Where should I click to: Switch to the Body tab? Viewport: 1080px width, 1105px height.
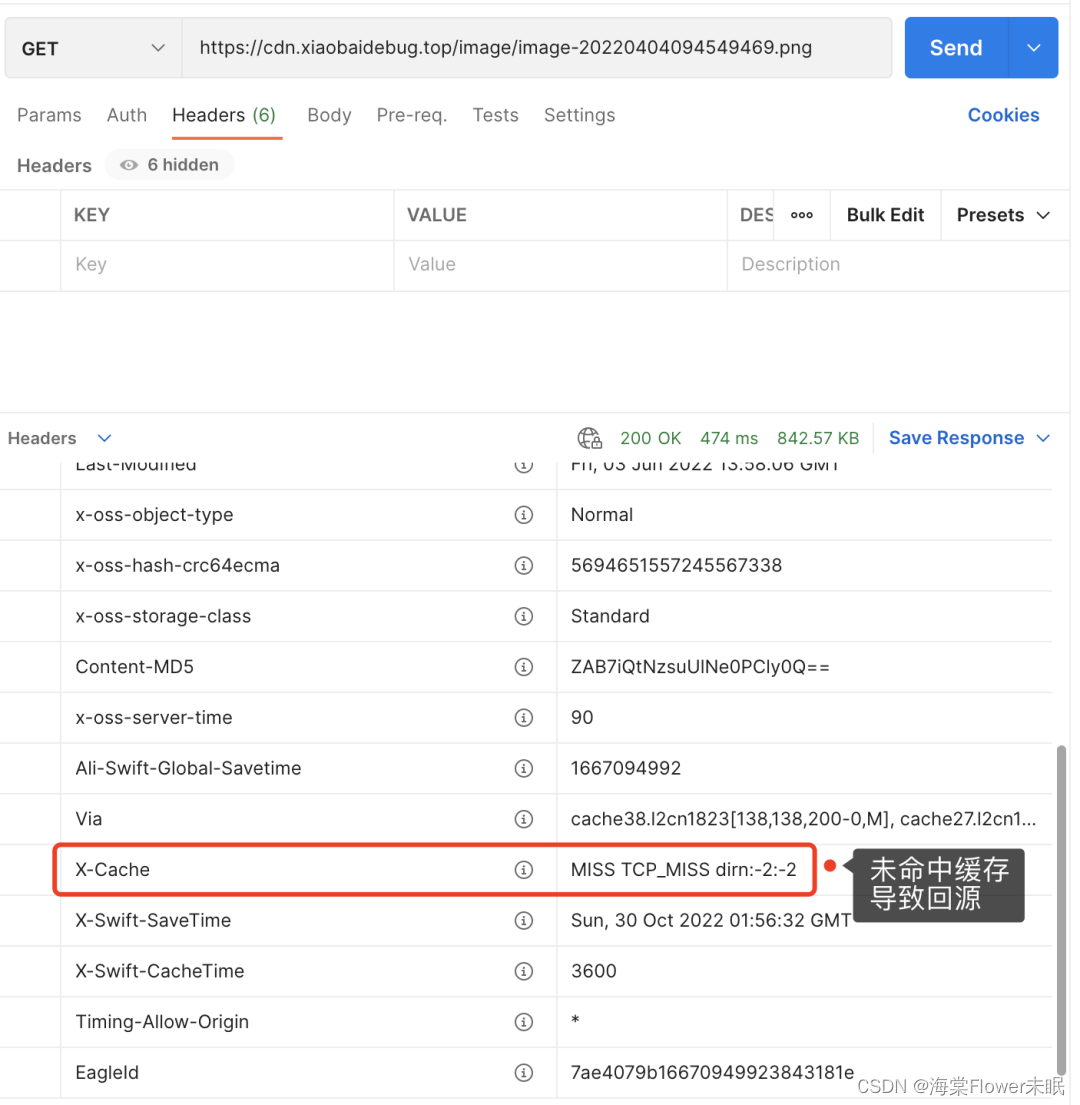(x=329, y=115)
